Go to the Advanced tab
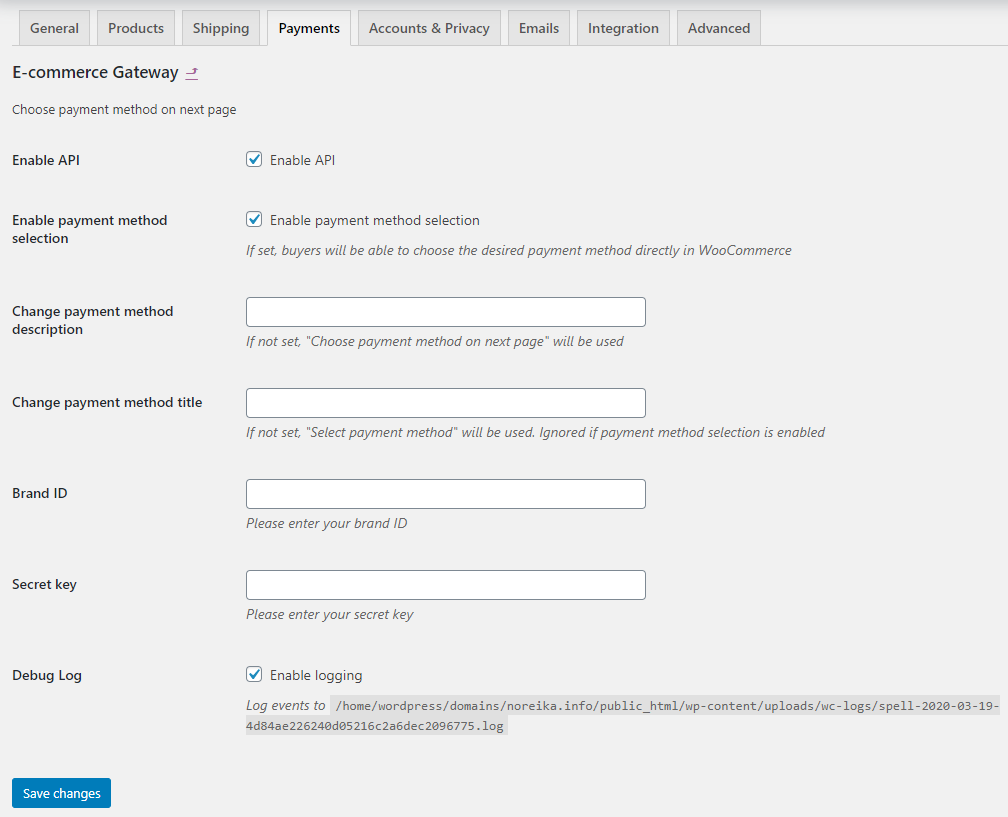The image size is (1008, 817). 719,28
